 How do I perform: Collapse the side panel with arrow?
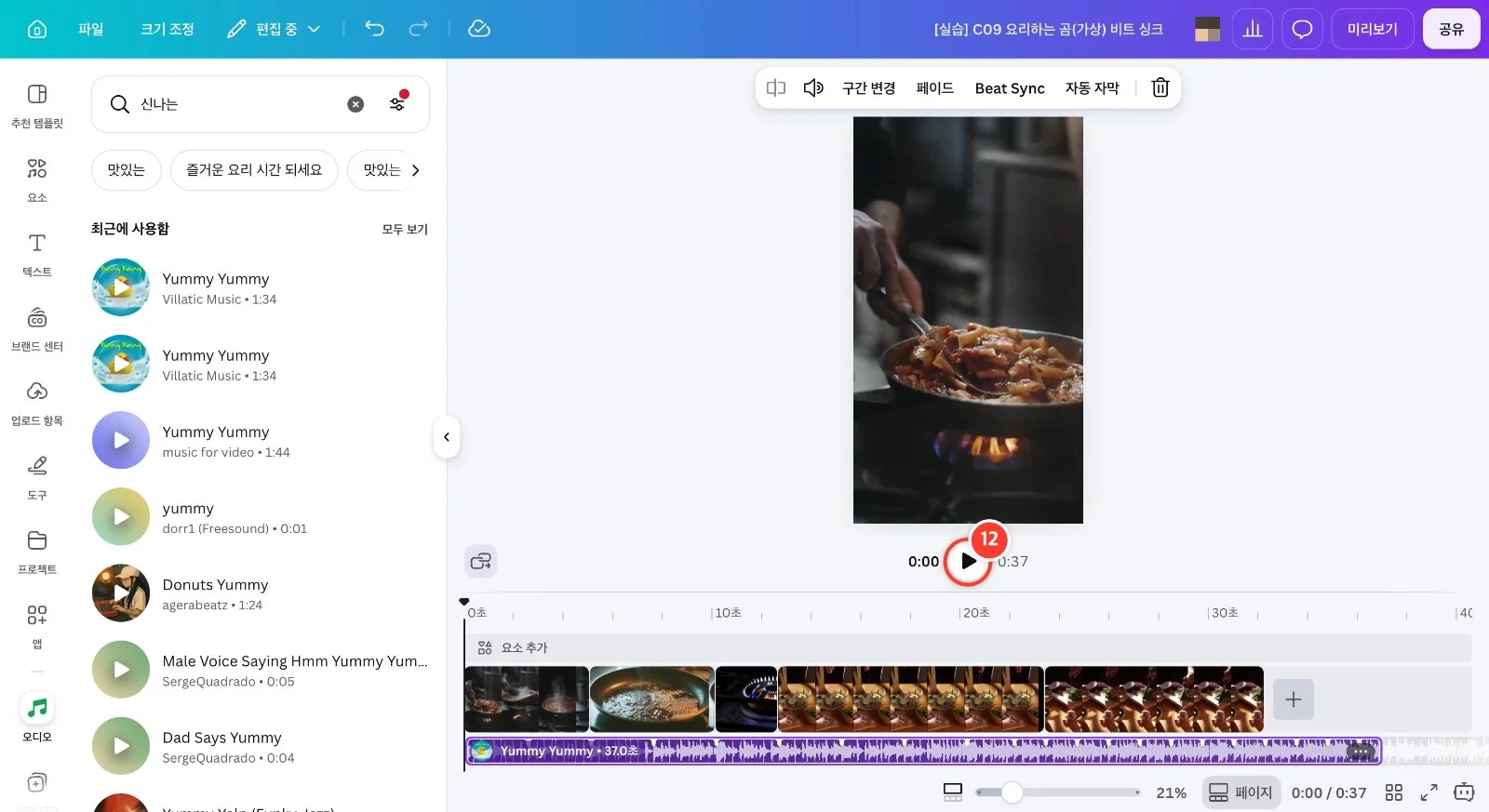click(x=447, y=437)
